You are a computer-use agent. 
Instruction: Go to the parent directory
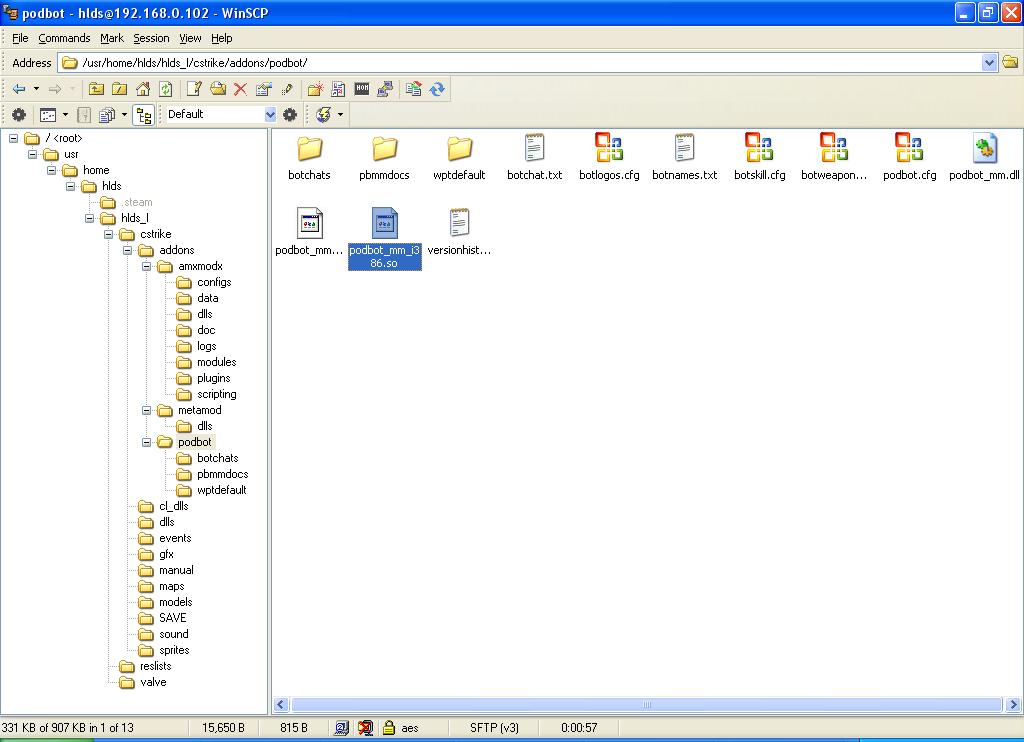pyautogui.click(x=97, y=89)
